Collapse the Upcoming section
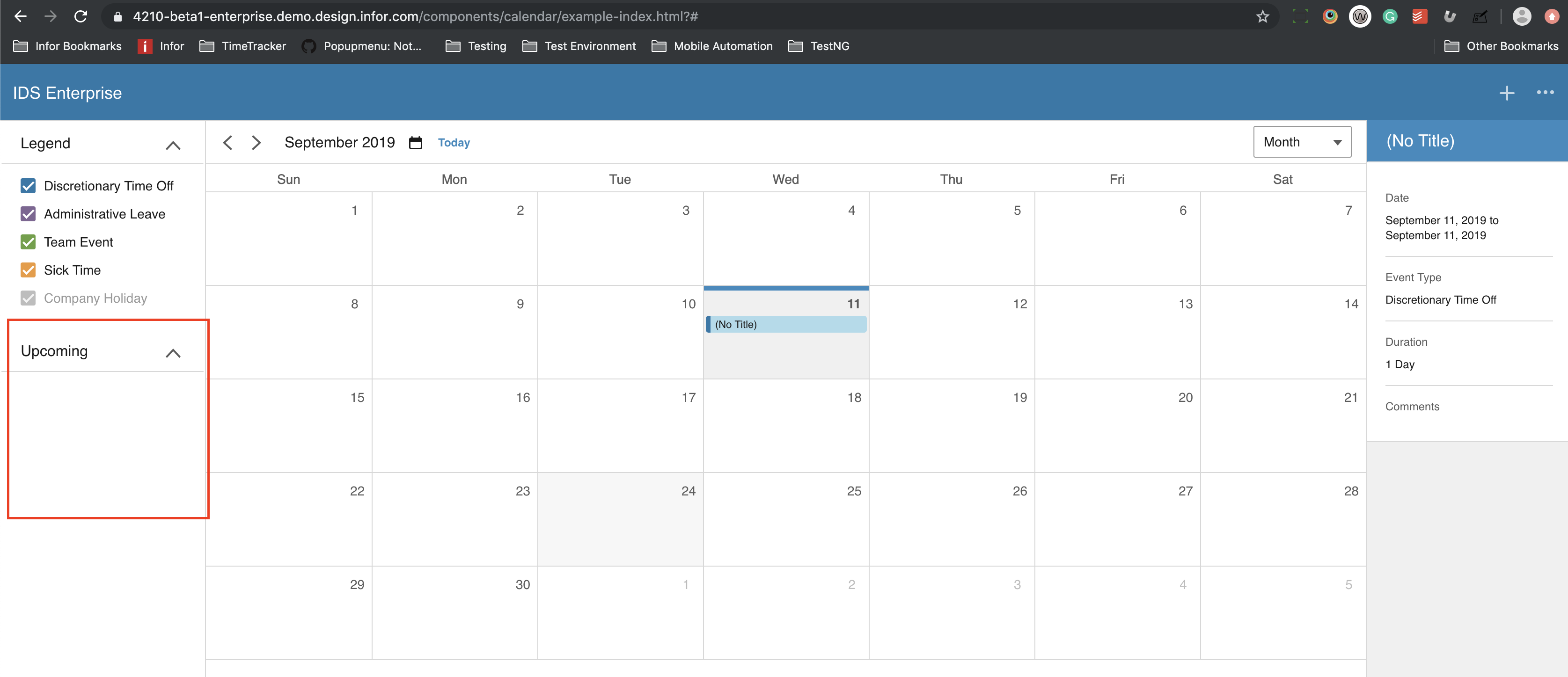The image size is (1568, 677). point(173,353)
